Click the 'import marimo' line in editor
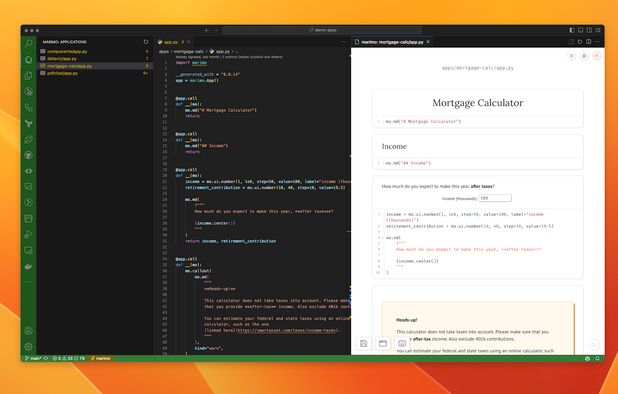The height and width of the screenshot is (394, 618). click(x=191, y=63)
